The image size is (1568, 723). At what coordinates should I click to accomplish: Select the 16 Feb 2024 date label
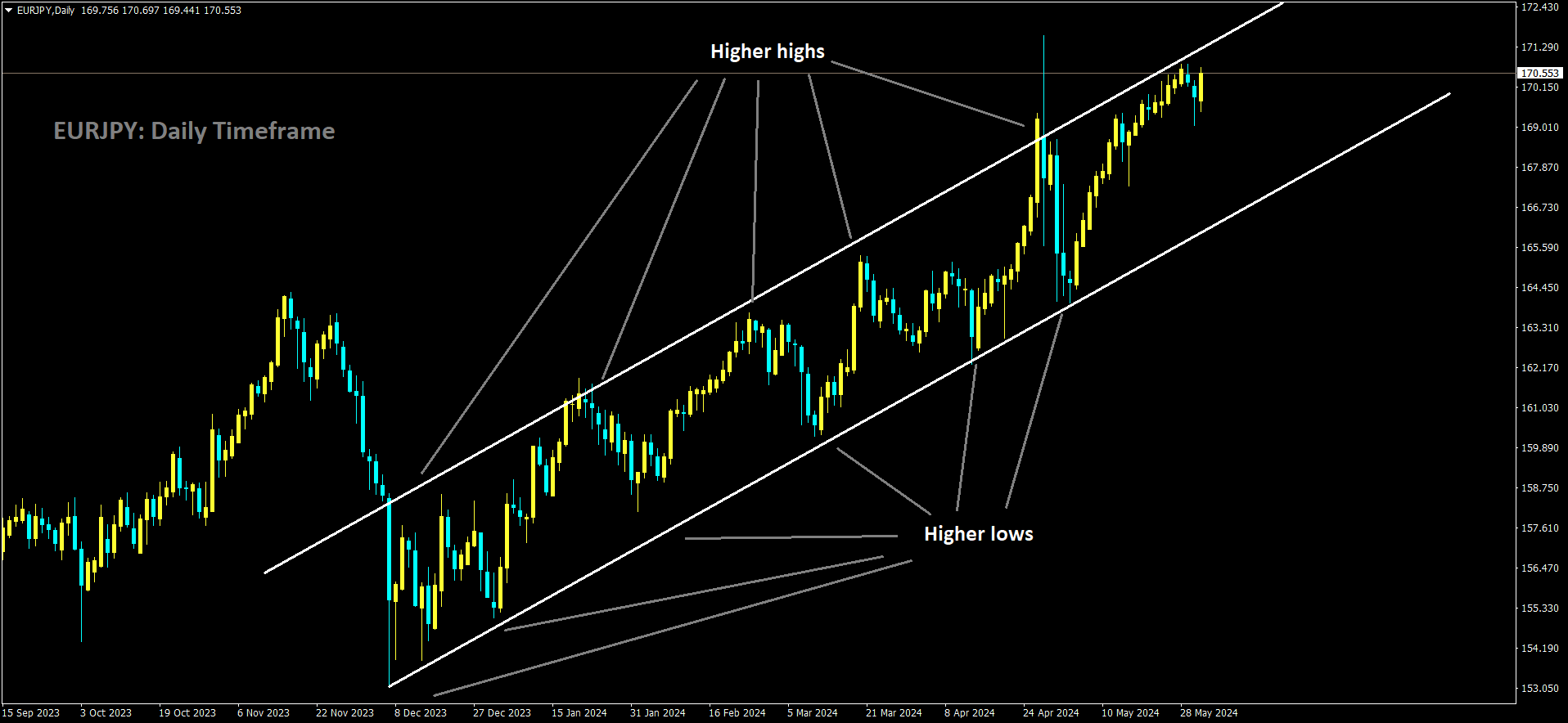coord(737,713)
